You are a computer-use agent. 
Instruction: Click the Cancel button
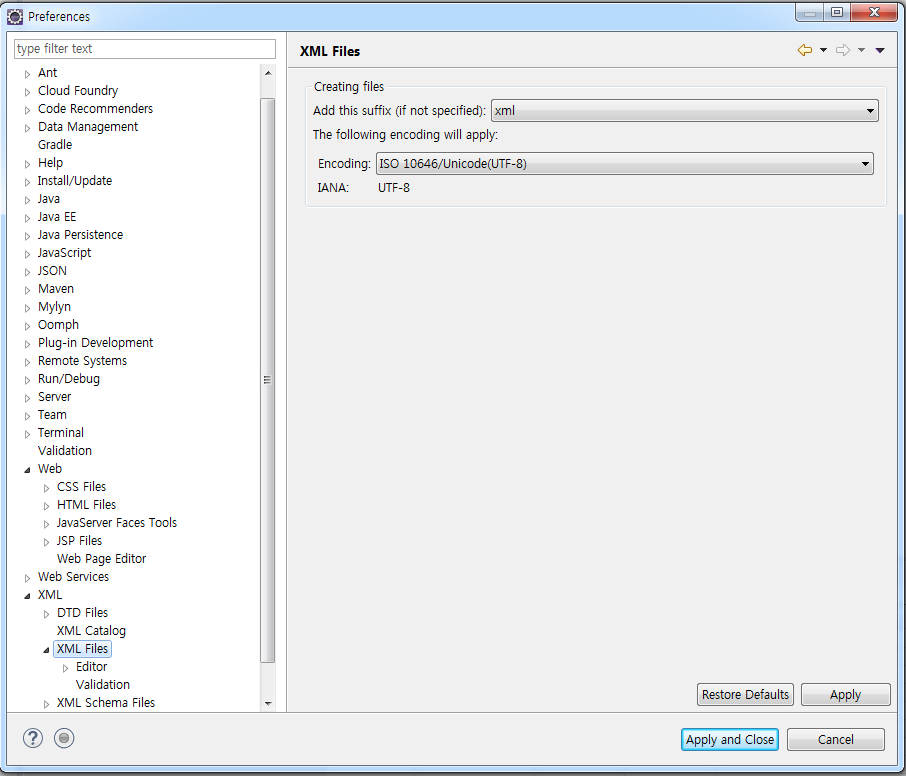(x=836, y=740)
